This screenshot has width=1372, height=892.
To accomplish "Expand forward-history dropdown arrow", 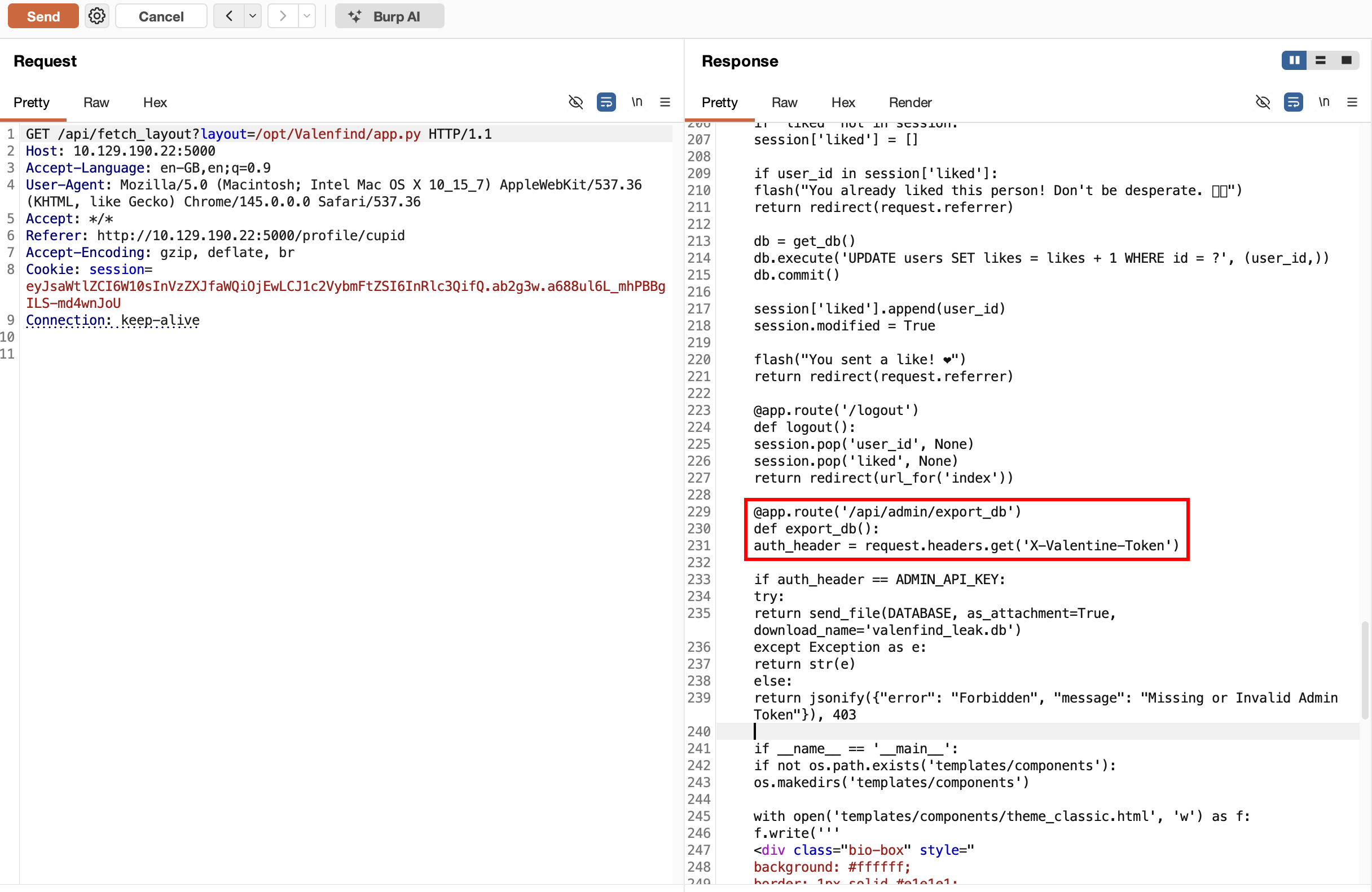I will pos(307,16).
